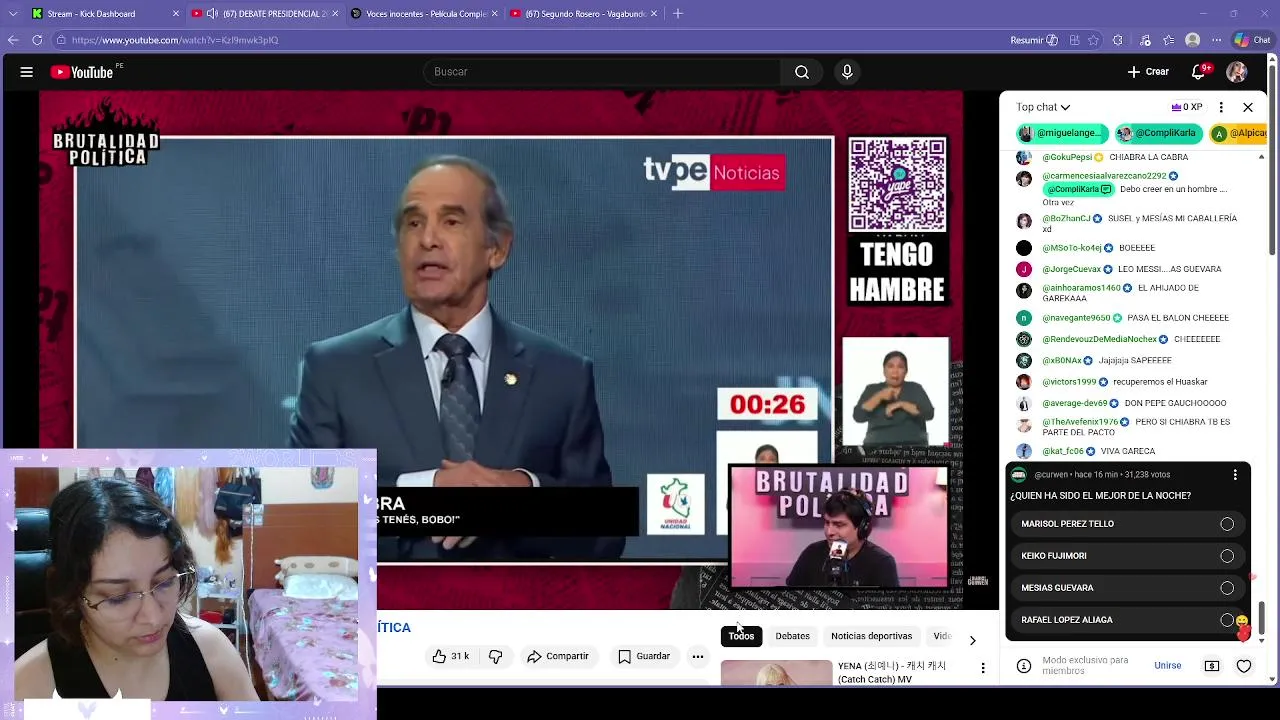Choose MESIAS GUEVARA poll radio button
Viewport: 1280px width, 720px height.
click(x=1227, y=588)
